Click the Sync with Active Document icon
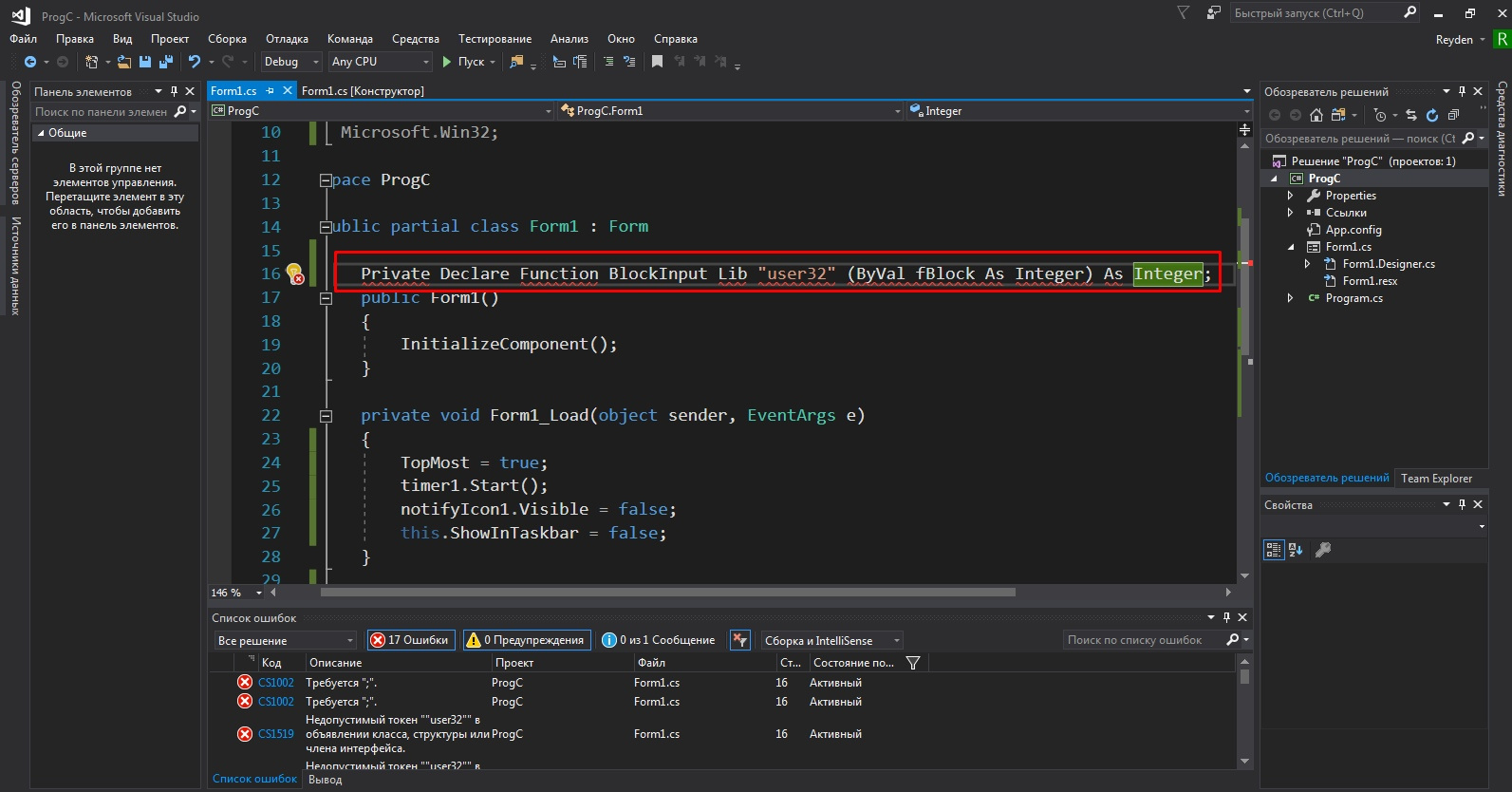This screenshot has width=1512, height=792. [1411, 115]
